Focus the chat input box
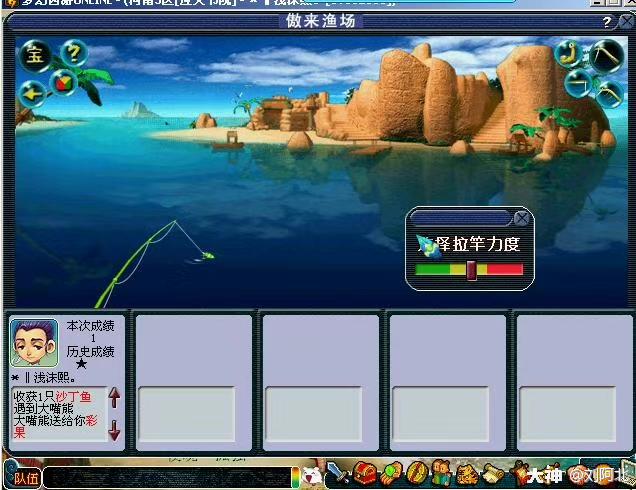 coord(167,477)
